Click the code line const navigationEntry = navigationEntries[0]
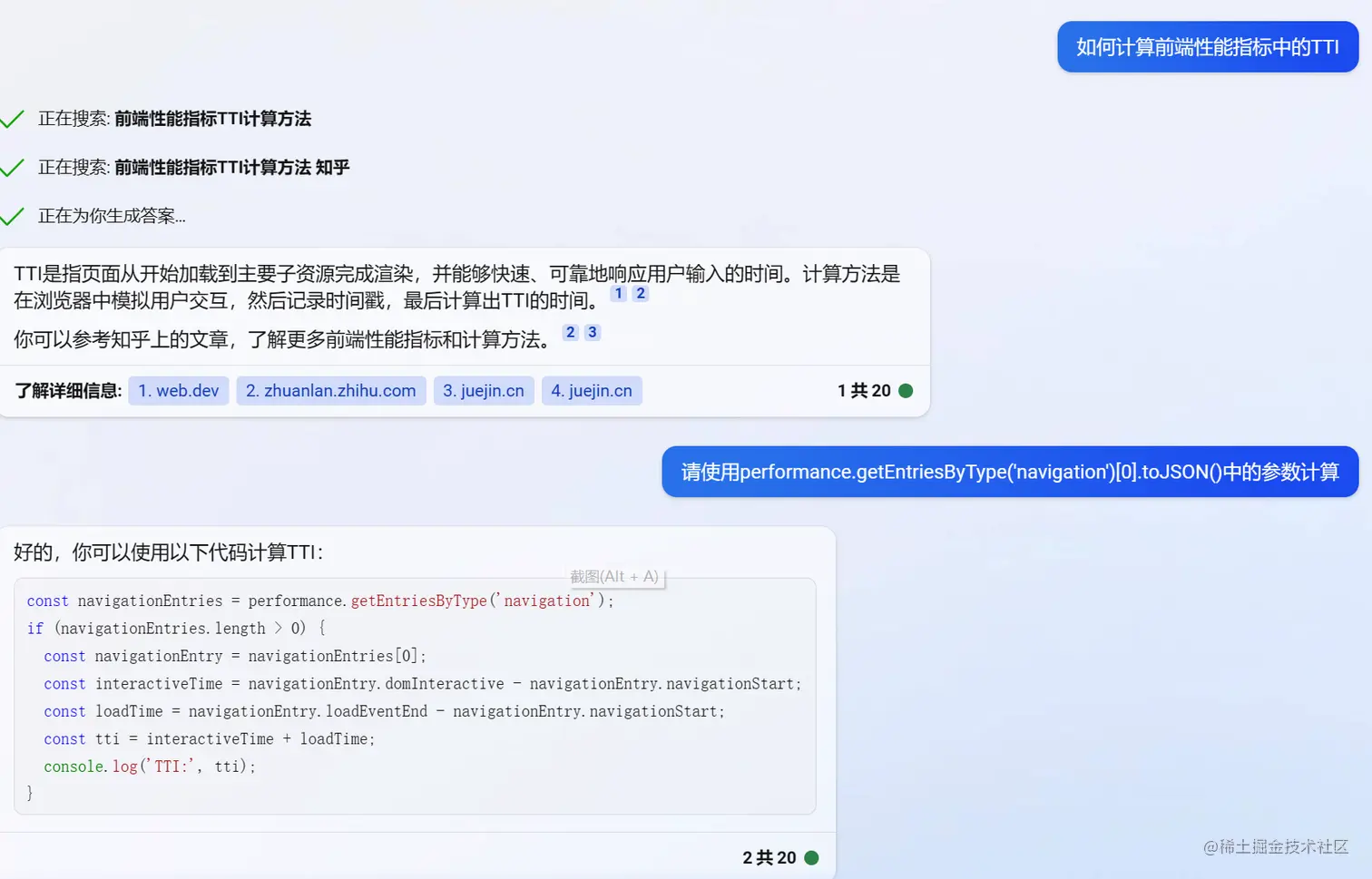 click(235, 657)
